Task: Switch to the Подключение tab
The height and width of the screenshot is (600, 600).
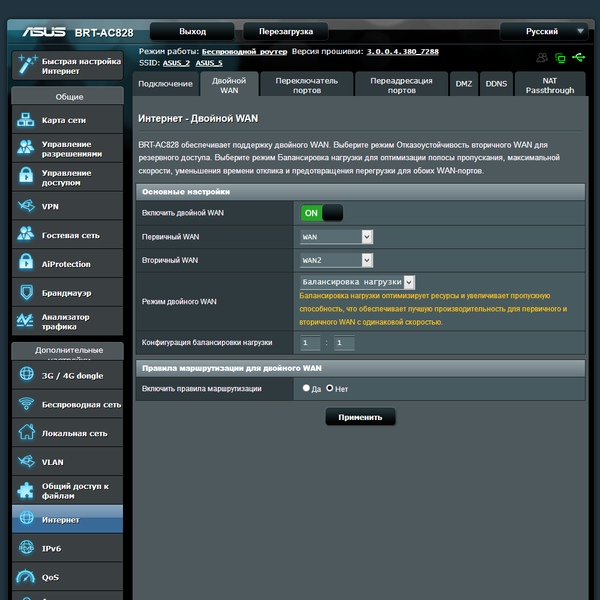Action: [x=165, y=83]
